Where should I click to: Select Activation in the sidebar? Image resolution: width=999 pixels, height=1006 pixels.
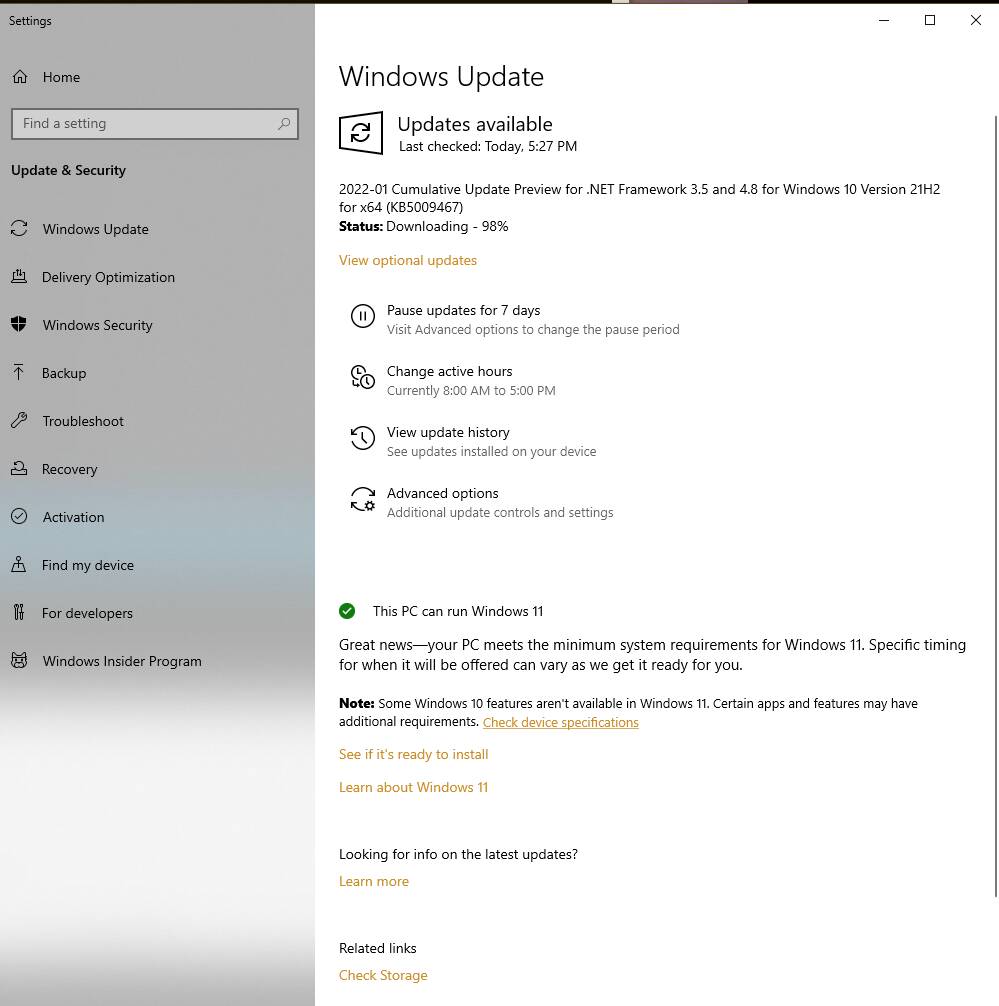pyautogui.click(x=73, y=517)
